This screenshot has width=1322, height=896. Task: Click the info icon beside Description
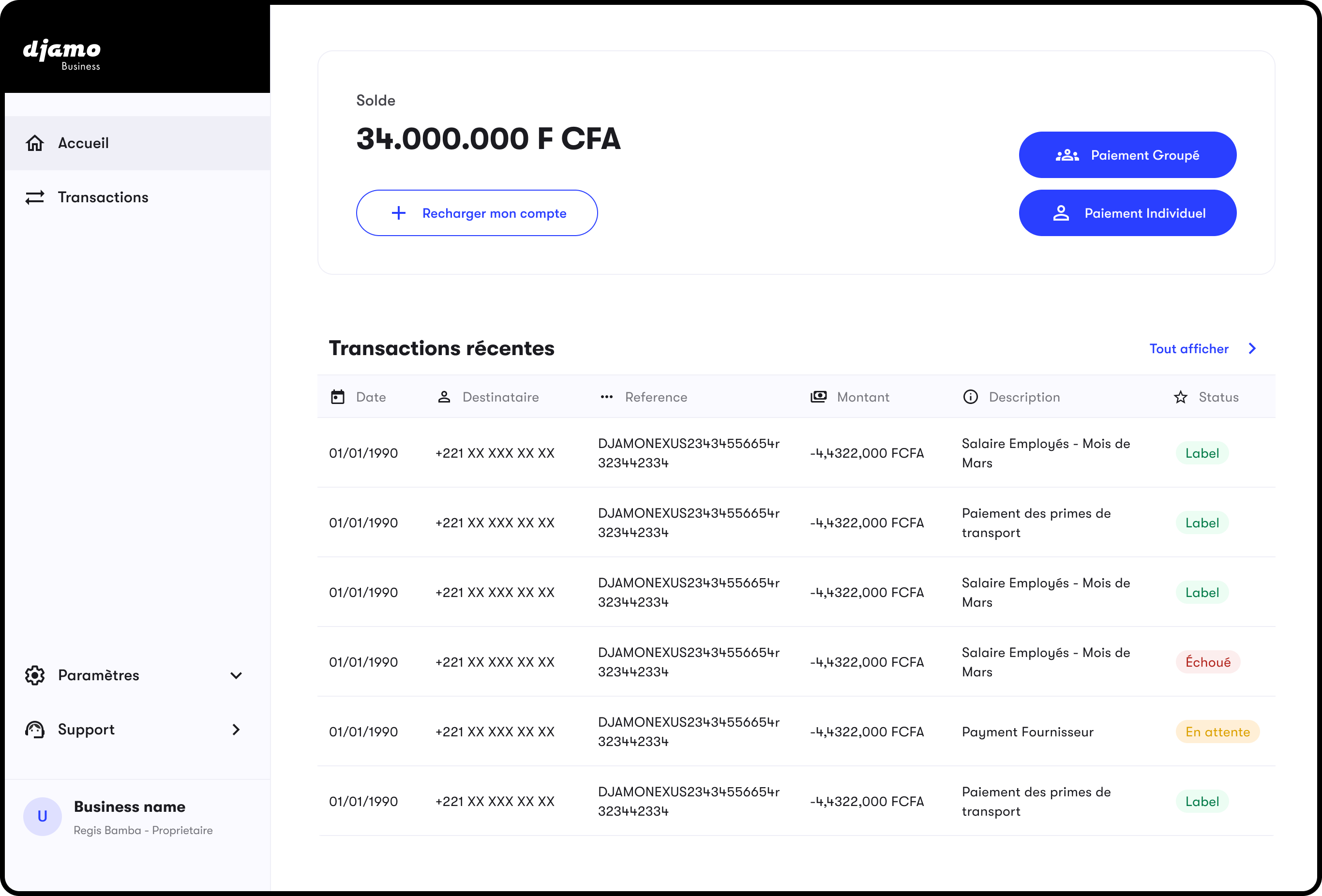(x=971, y=397)
